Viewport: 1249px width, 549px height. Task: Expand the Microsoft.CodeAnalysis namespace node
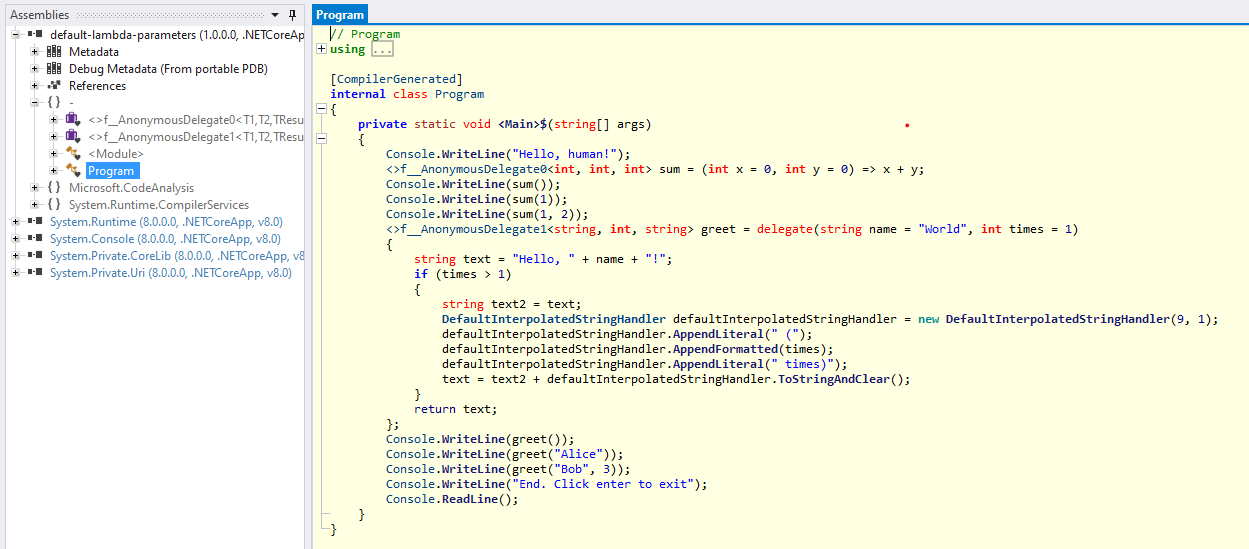(35, 188)
